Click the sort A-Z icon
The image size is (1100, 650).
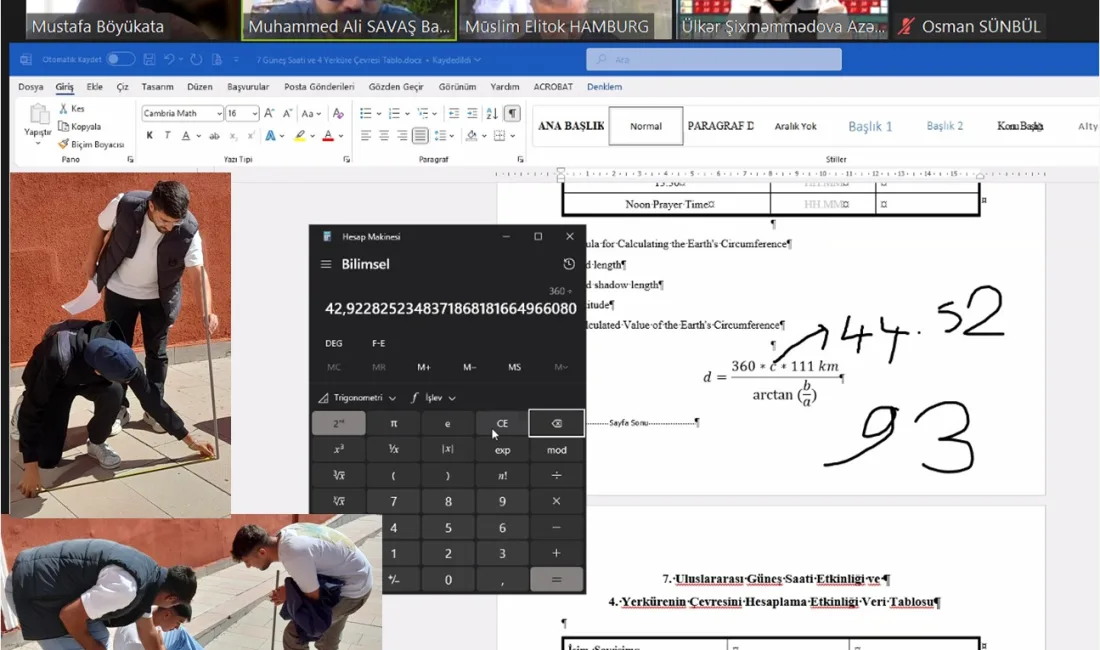492,113
